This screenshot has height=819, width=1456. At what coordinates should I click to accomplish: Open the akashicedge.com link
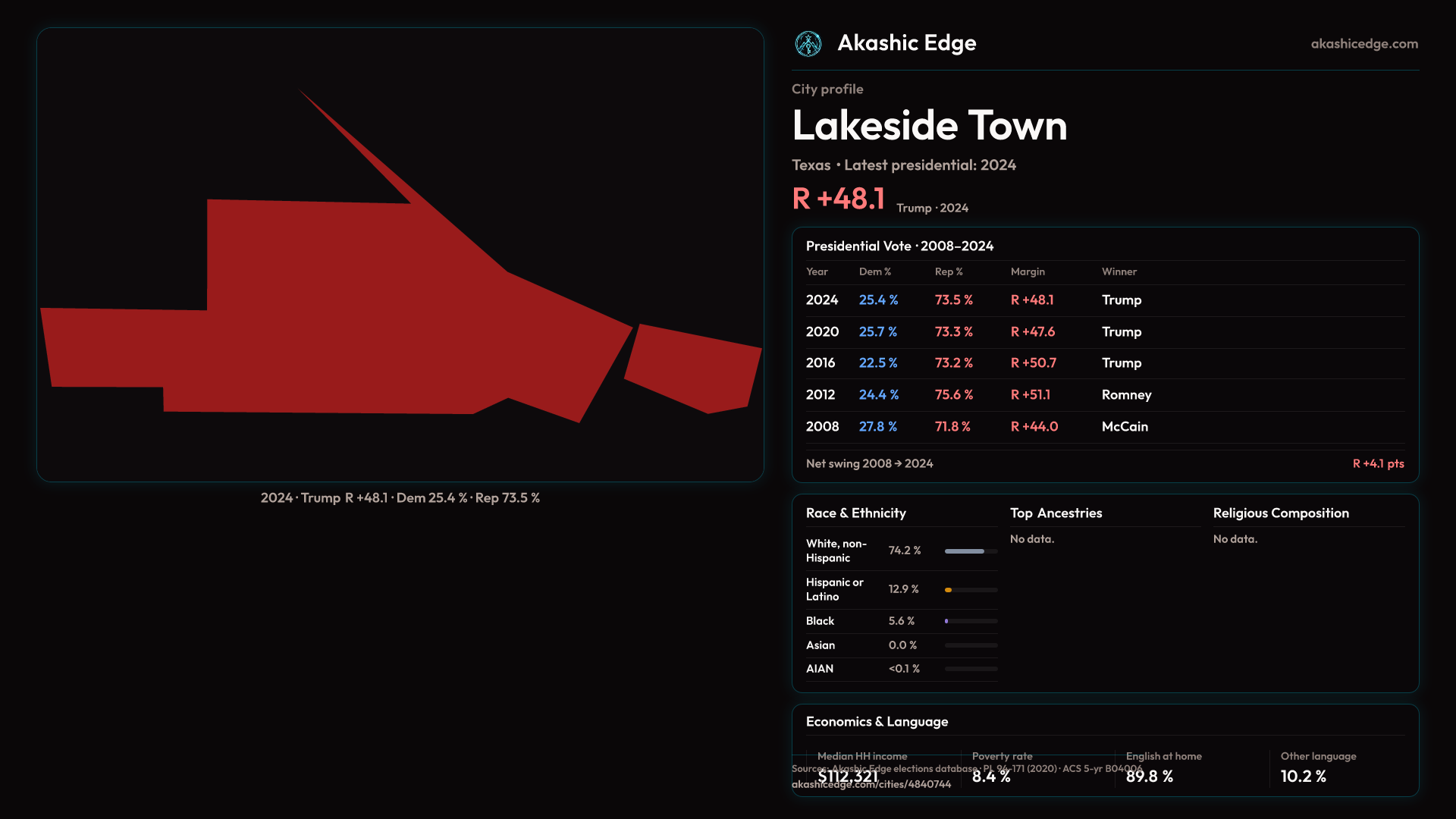point(1363,44)
